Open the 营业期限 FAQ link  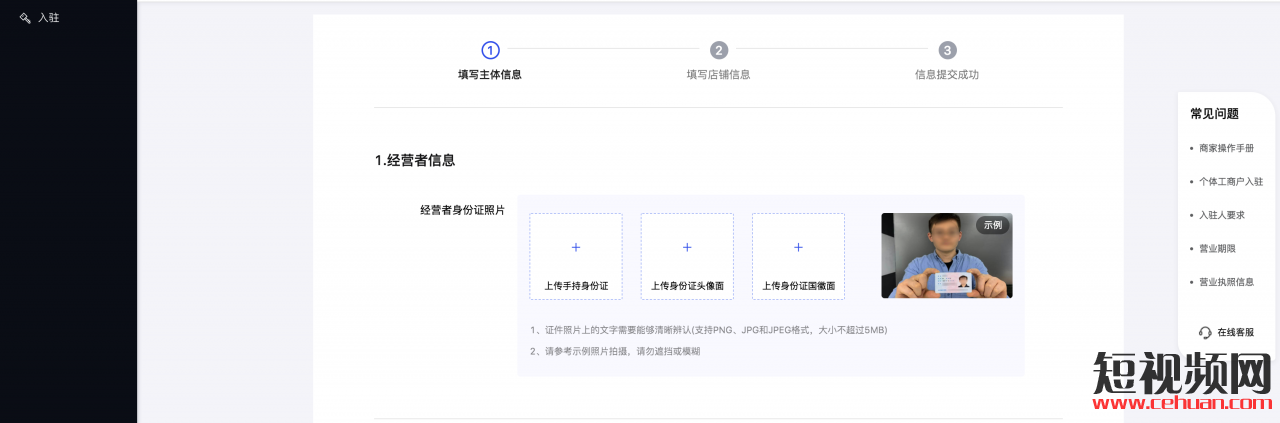[x=1217, y=248]
